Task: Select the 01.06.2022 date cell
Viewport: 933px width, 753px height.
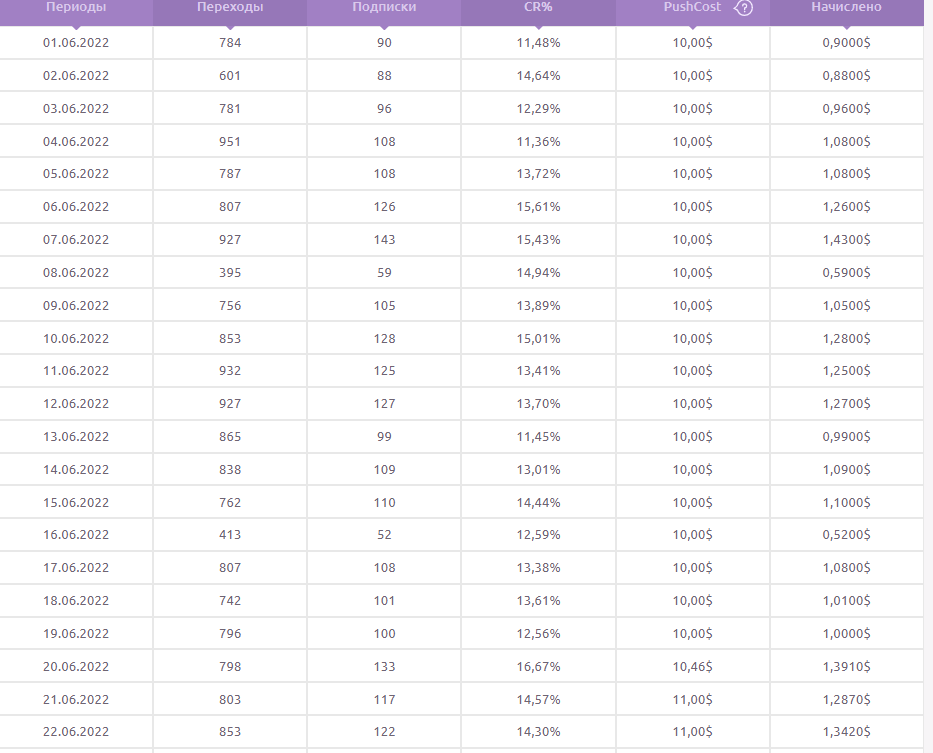Action: pos(76,43)
